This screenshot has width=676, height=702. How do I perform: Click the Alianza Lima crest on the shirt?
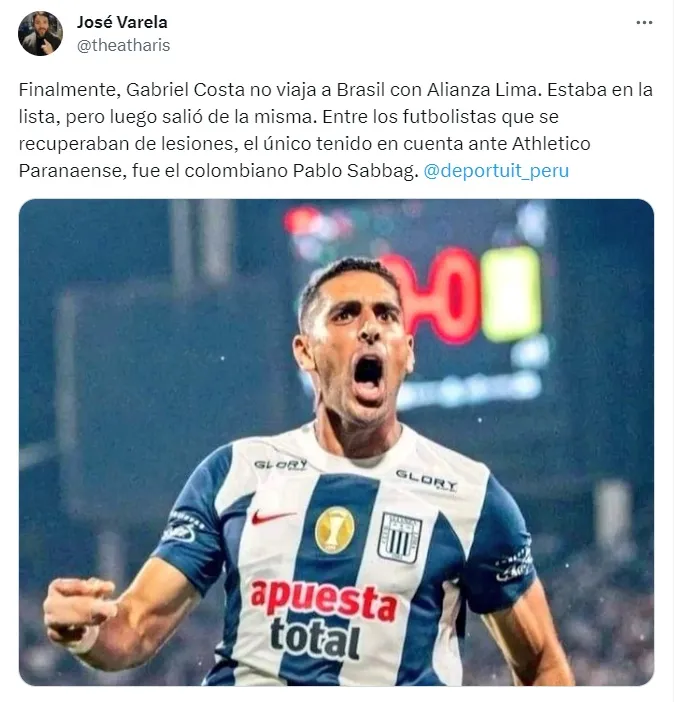399,537
